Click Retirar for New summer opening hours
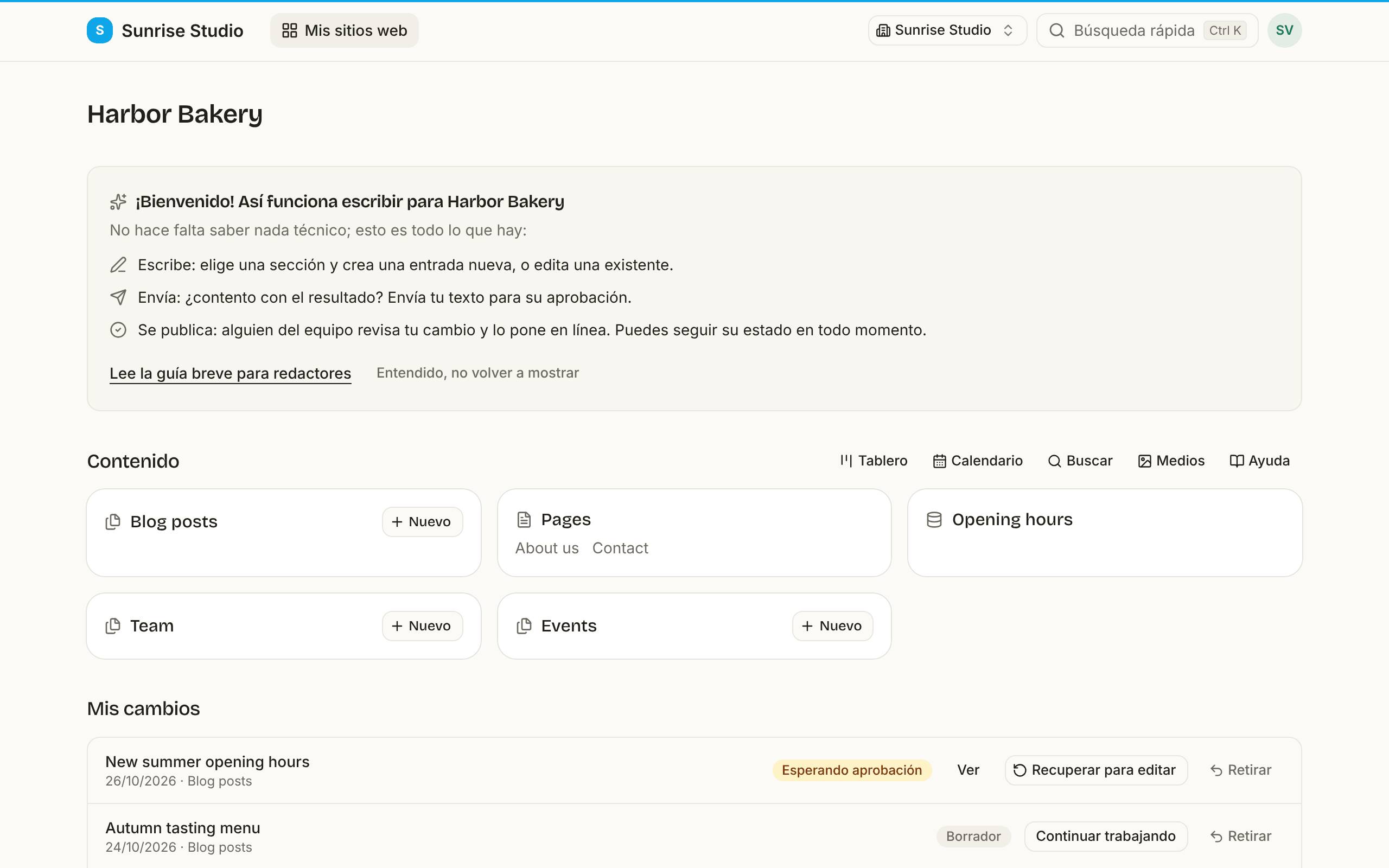Image resolution: width=1389 pixels, height=868 pixels. tap(1241, 770)
